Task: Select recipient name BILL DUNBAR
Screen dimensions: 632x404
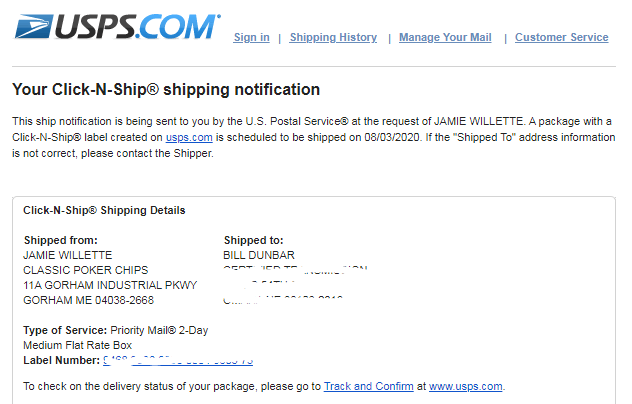Action: pos(259,255)
